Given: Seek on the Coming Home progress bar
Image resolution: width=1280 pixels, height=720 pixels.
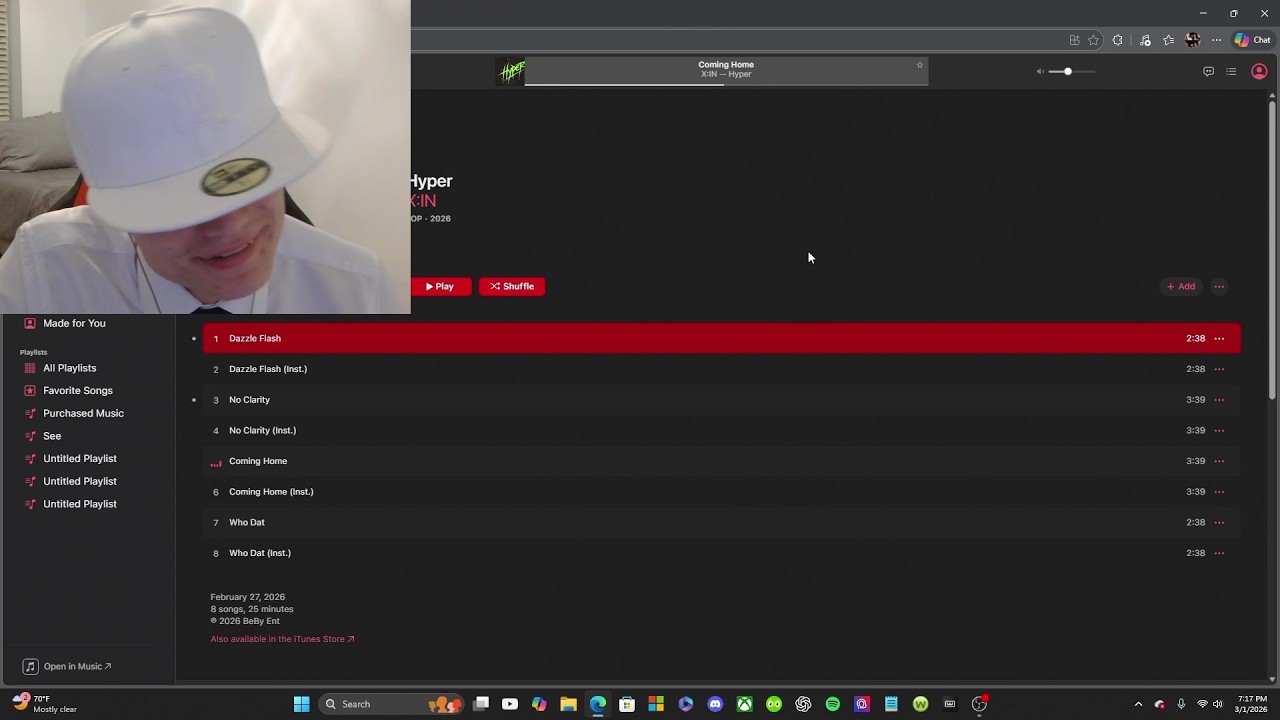Looking at the screenshot, I should click(x=726, y=84).
